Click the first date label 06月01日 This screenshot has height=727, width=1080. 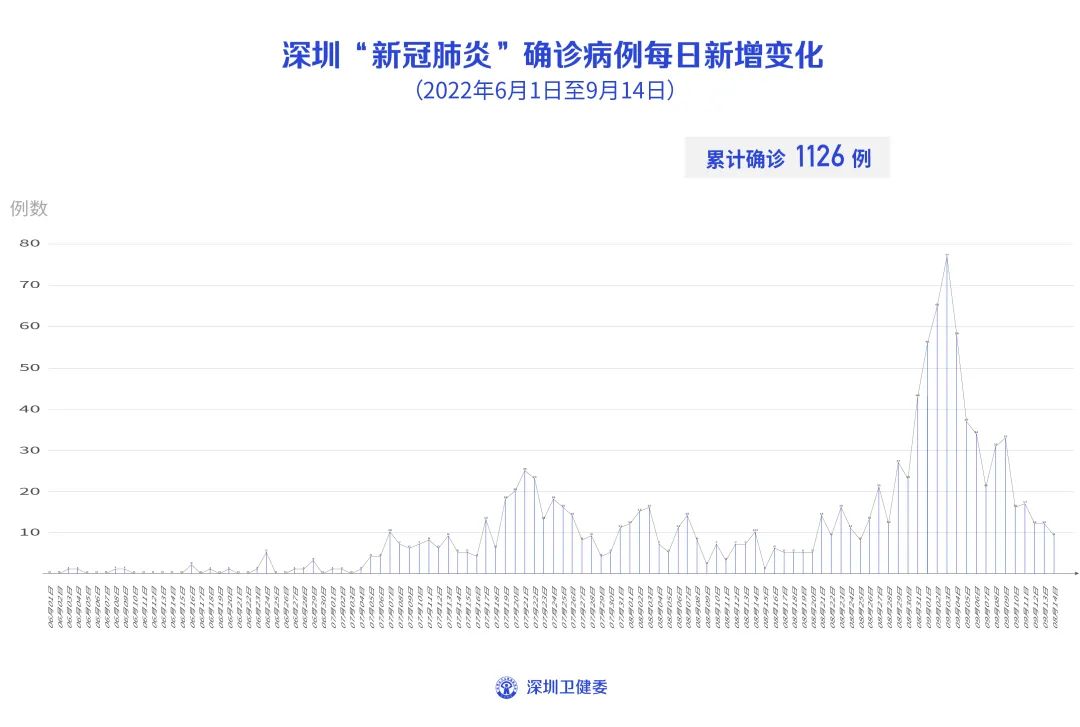click(47, 603)
